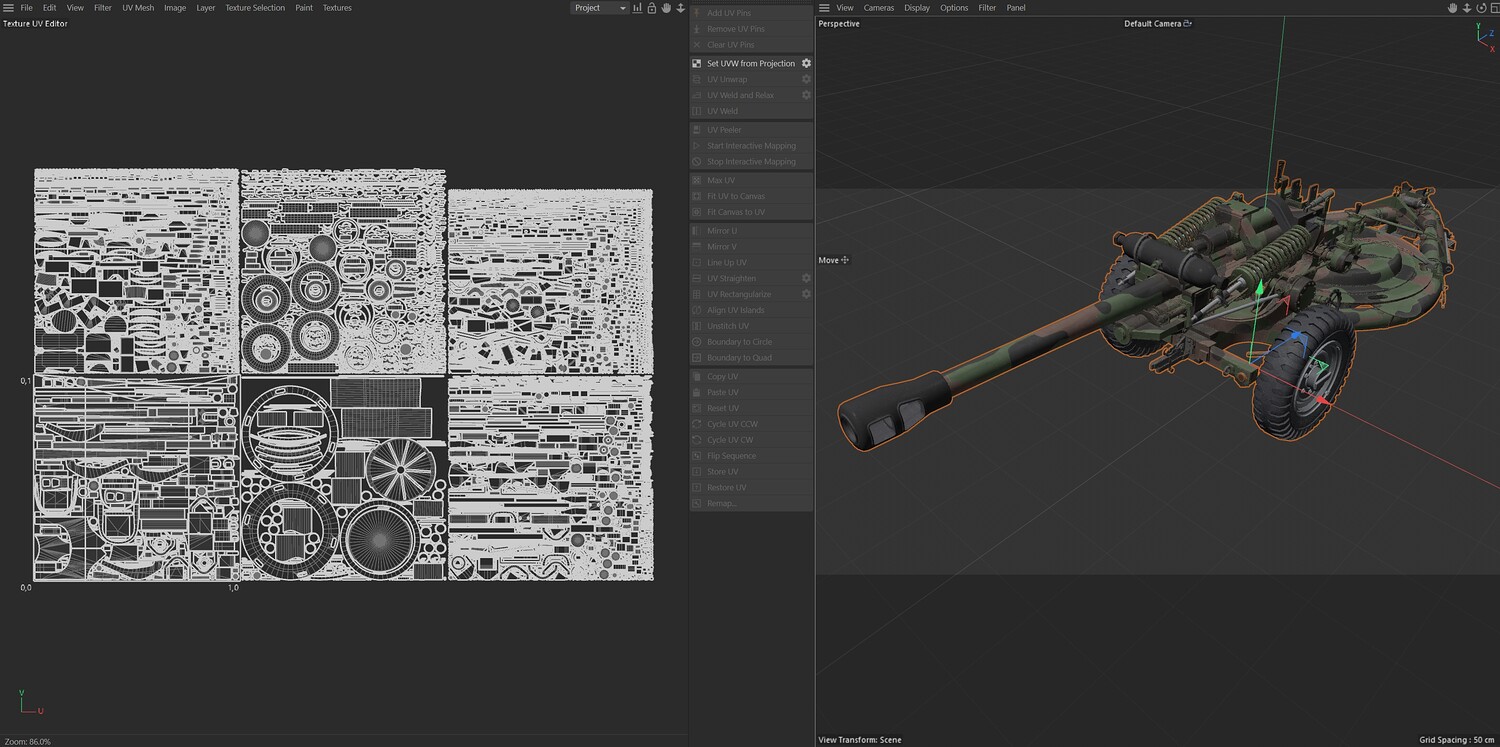Viewport: 1500px width, 747px height.
Task: Select the viewport orbit rotate icon
Action: (1481, 8)
